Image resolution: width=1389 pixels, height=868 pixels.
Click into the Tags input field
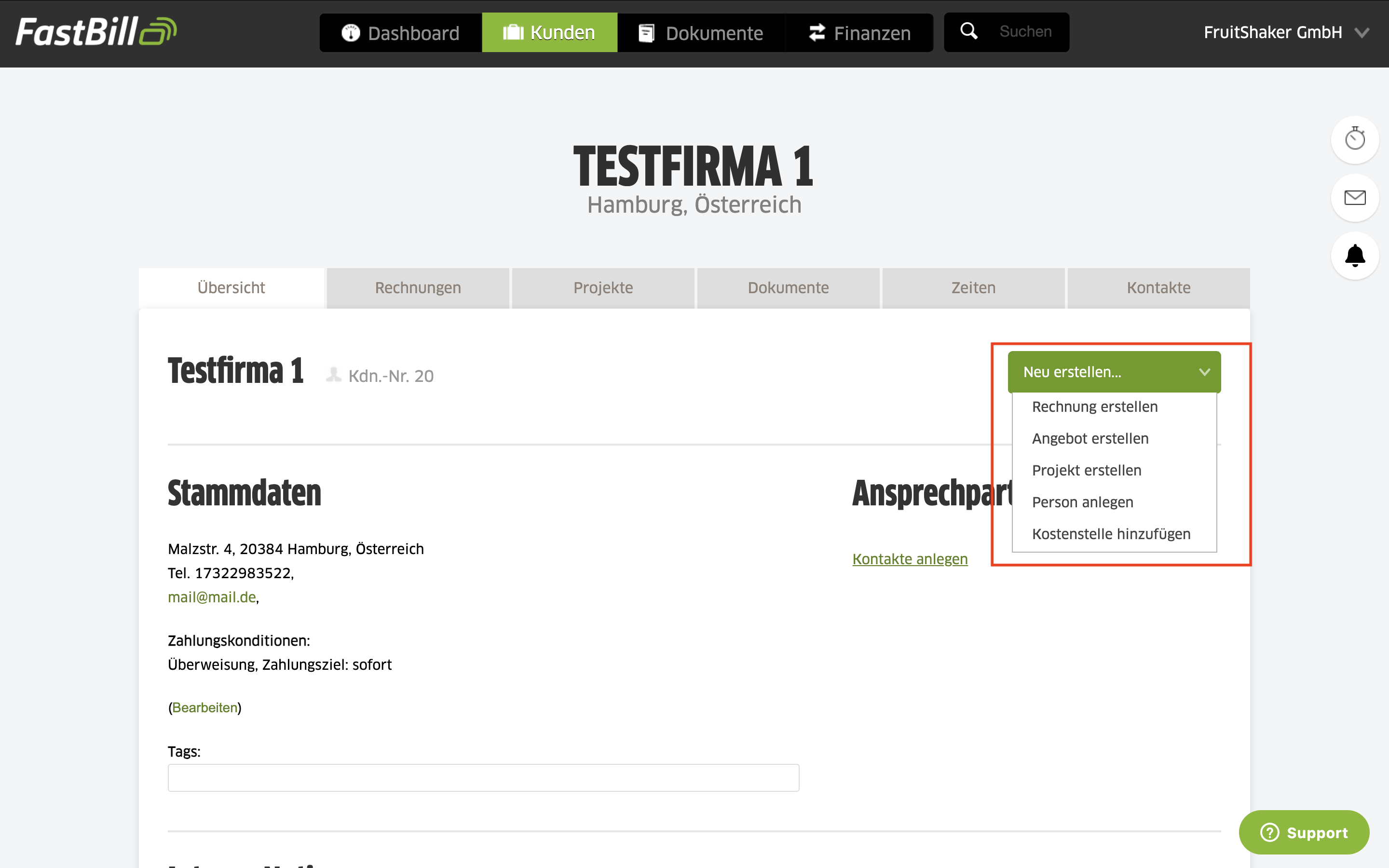click(483, 778)
